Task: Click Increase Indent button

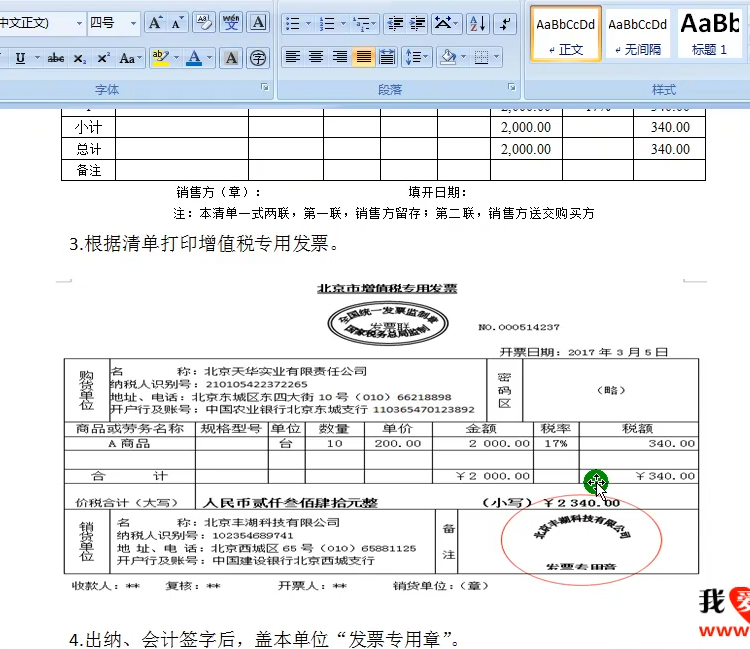Action: point(417,23)
